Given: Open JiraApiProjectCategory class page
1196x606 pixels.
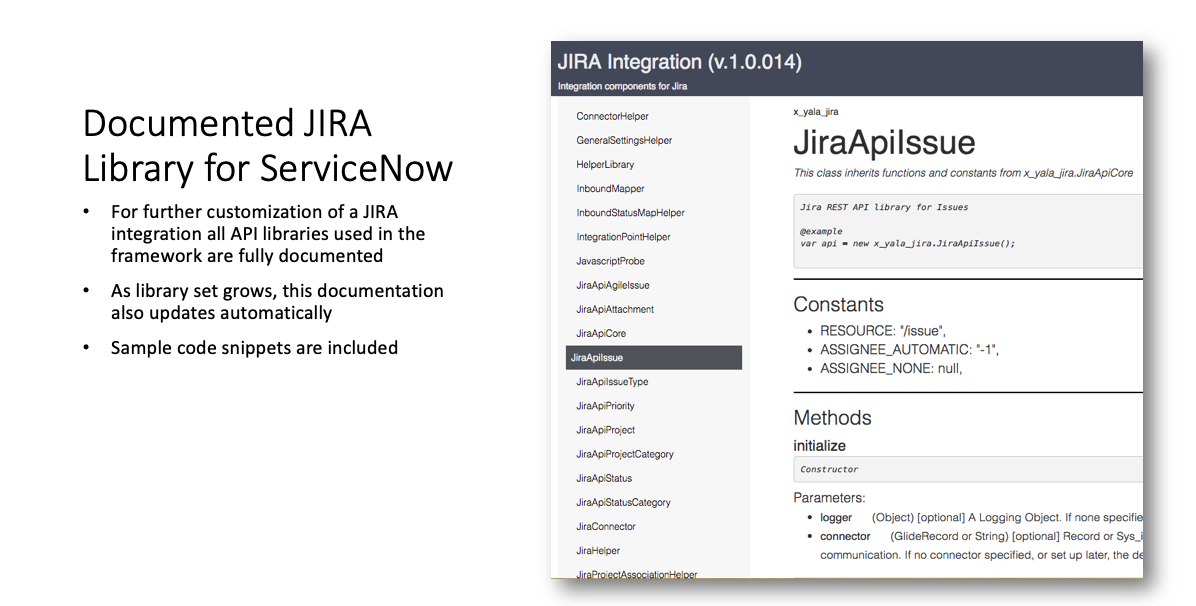Looking at the screenshot, I should tap(625, 454).
